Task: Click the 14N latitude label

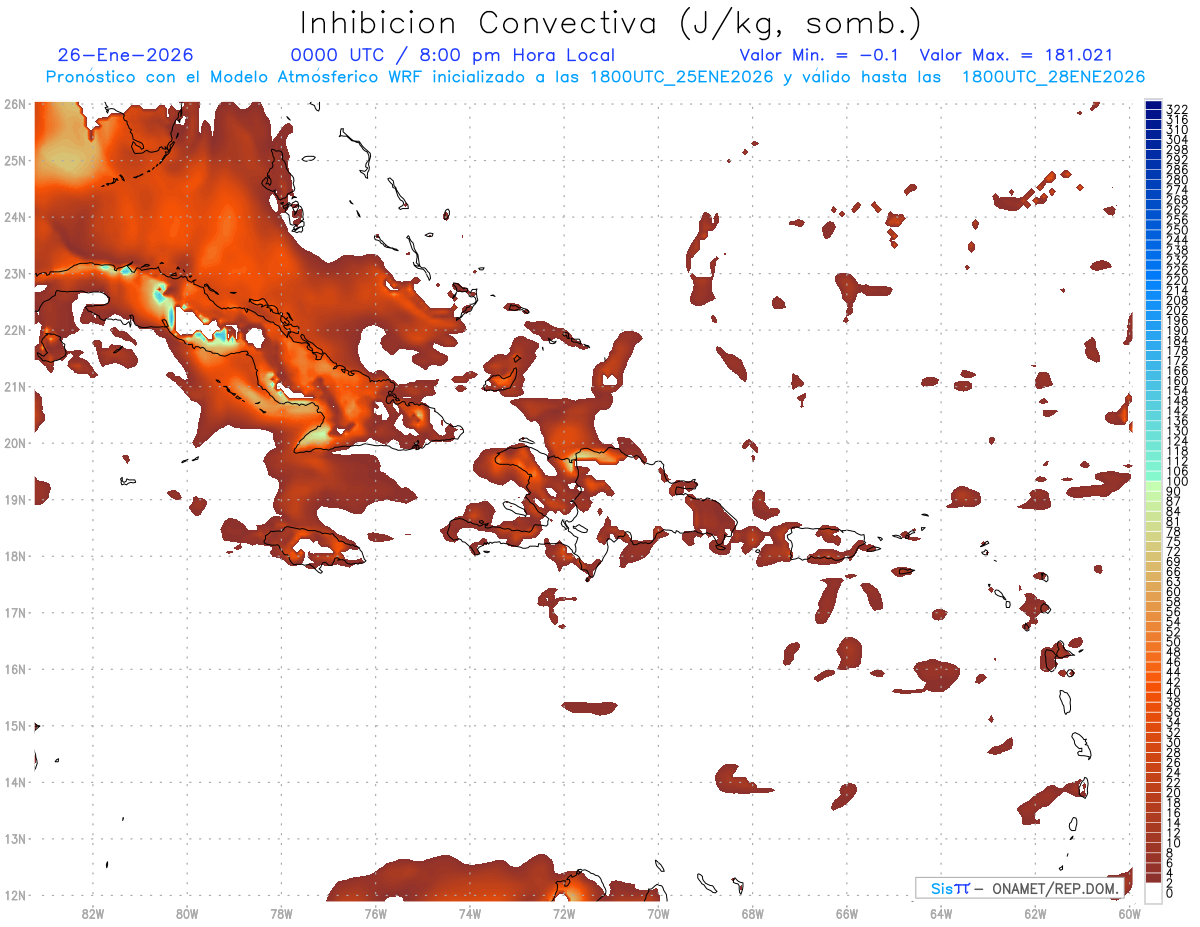Action: tap(14, 782)
